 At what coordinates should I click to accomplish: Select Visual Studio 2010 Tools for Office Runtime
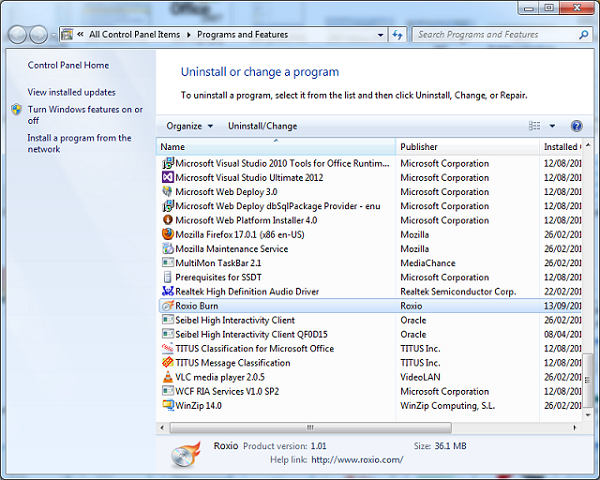click(282, 163)
